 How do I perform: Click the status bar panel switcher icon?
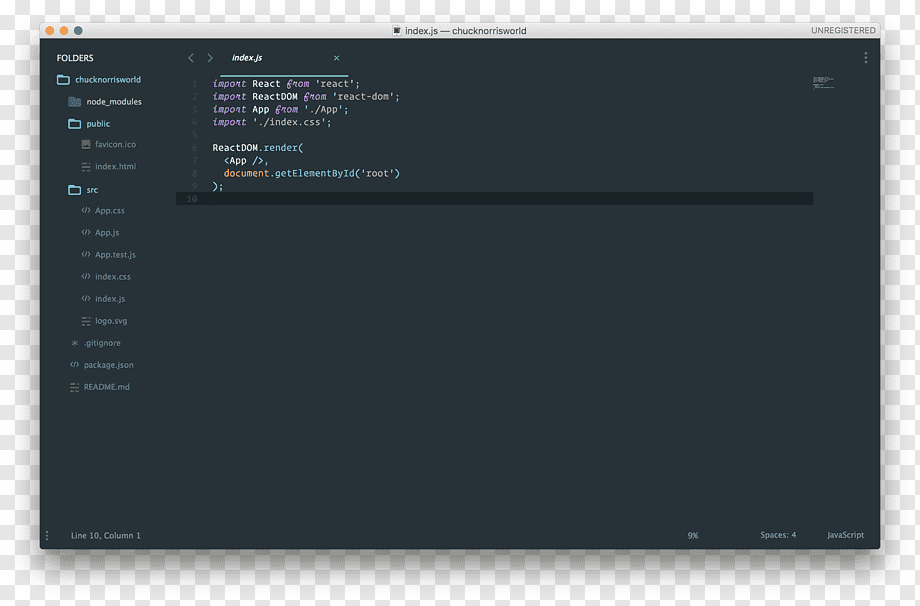pos(47,536)
